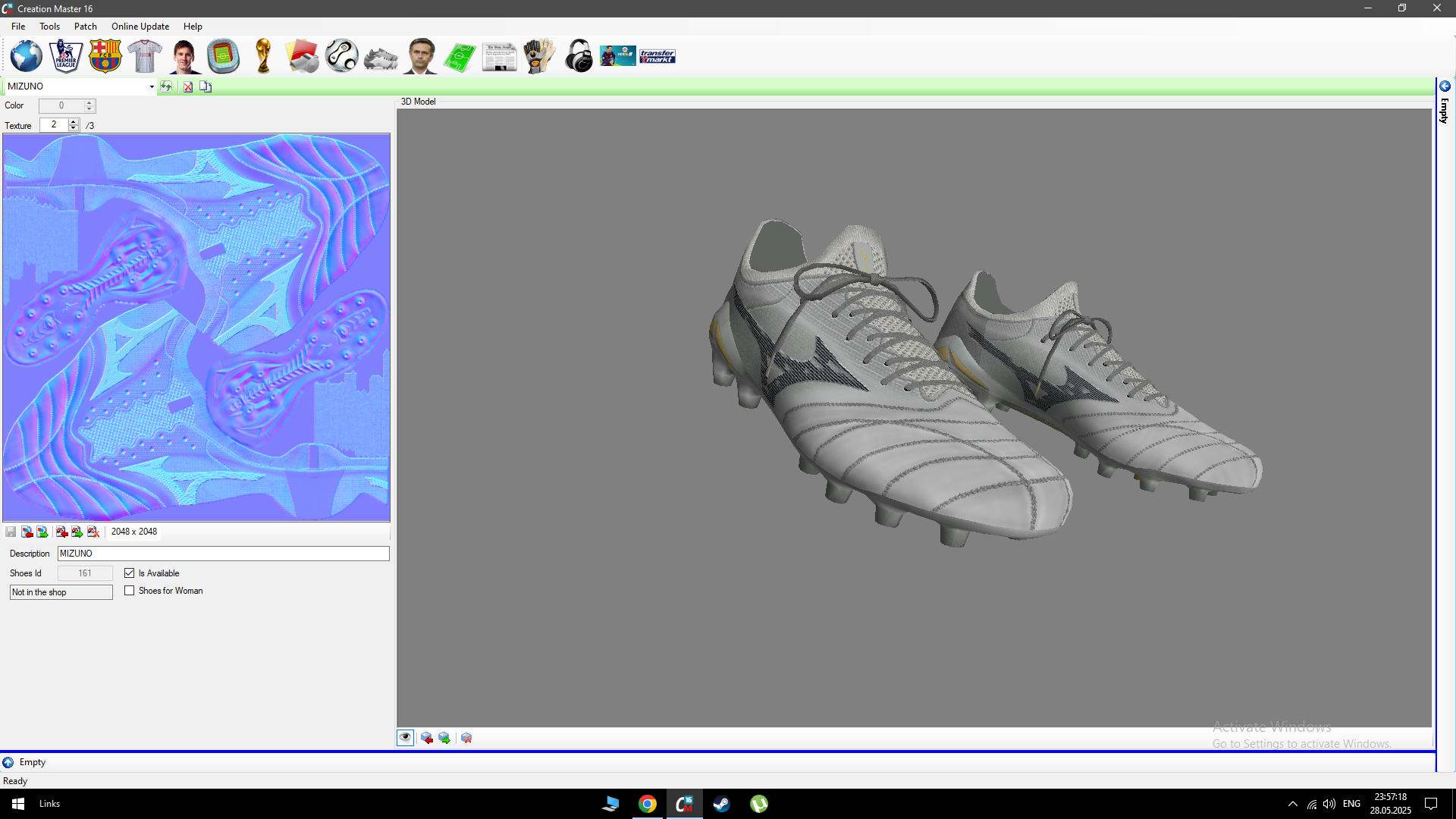The image size is (1456, 819).
Task: Open the red card referee editor
Action: [303, 57]
